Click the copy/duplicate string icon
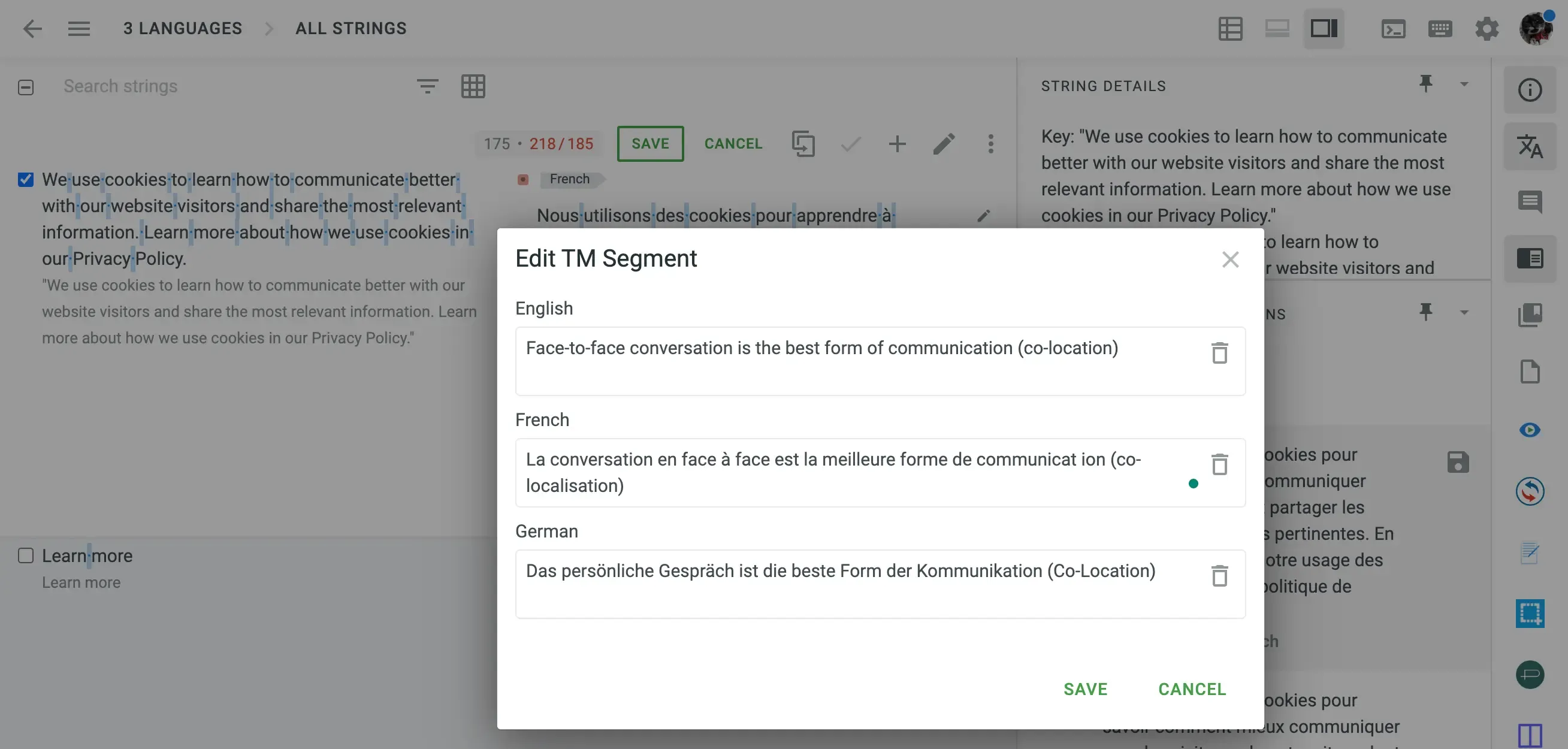1568x749 pixels. tap(803, 143)
